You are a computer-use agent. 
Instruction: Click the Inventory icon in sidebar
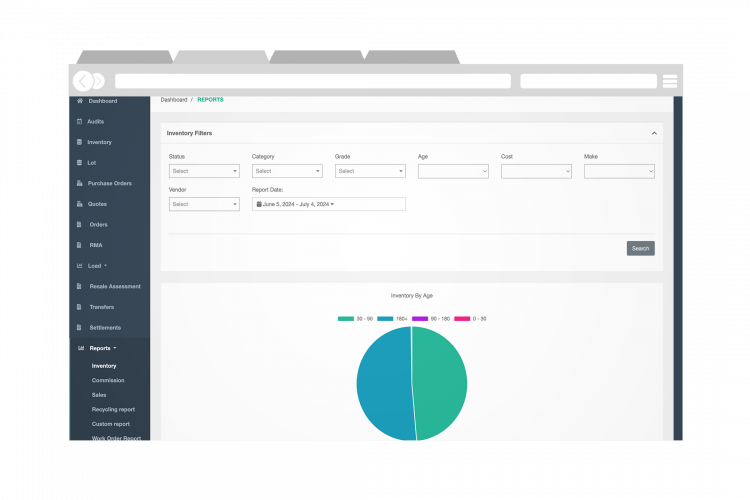79,142
